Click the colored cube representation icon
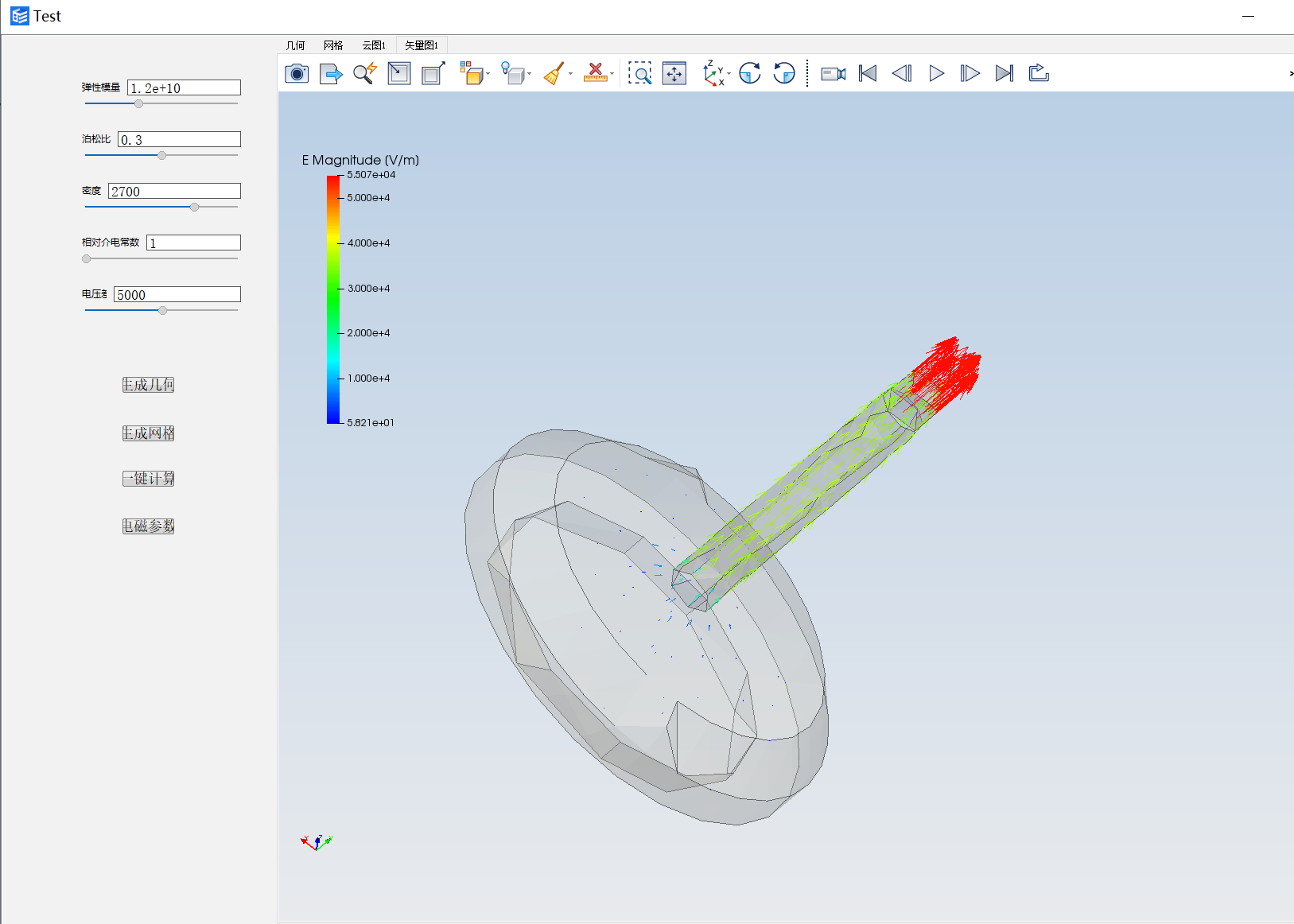 [472, 74]
